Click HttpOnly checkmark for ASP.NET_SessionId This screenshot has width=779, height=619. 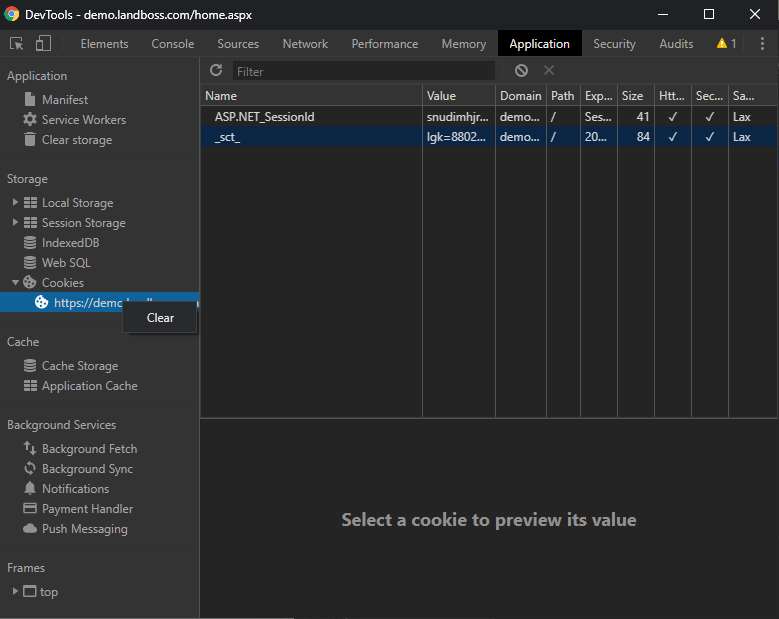point(673,117)
